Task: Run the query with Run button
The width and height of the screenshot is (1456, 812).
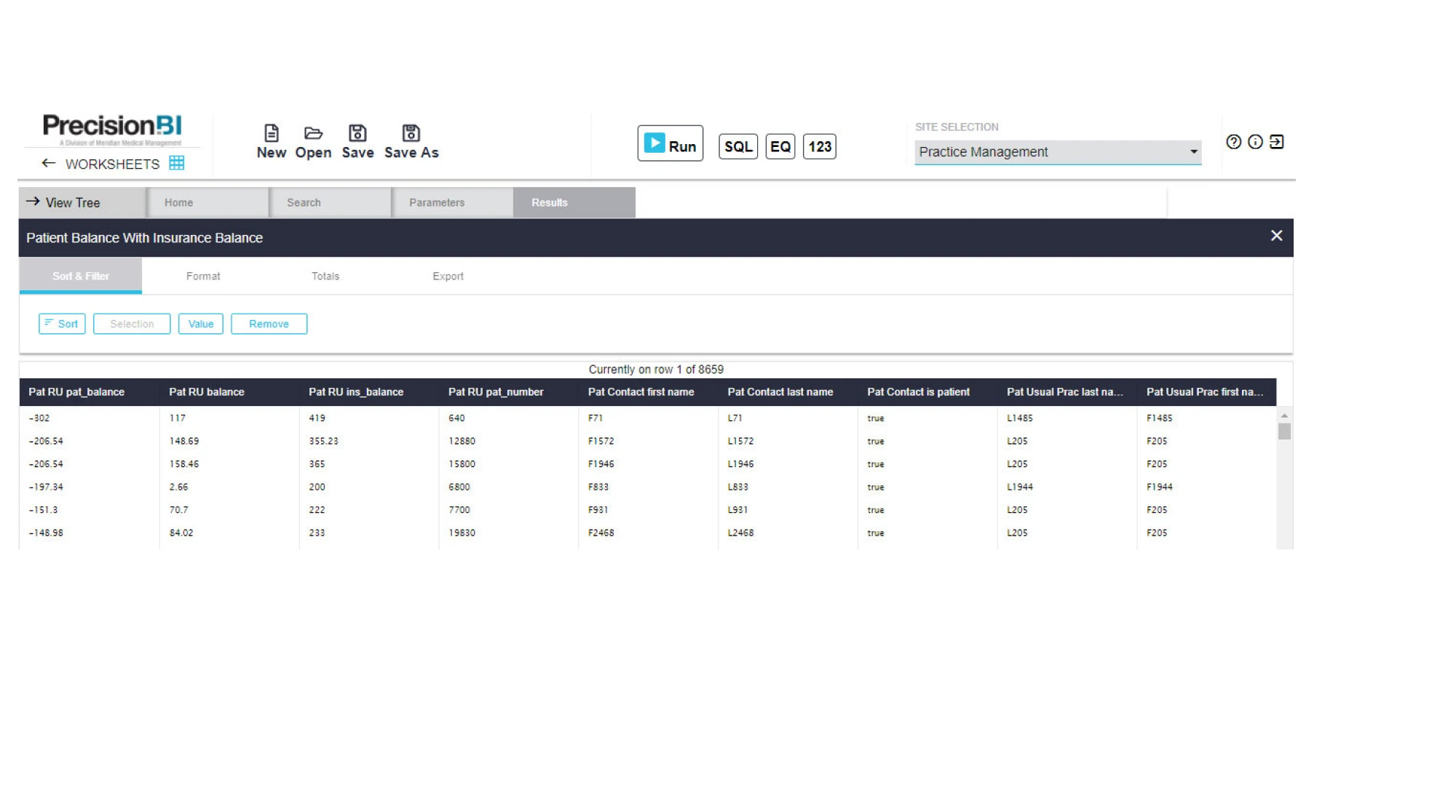Action: (x=670, y=144)
